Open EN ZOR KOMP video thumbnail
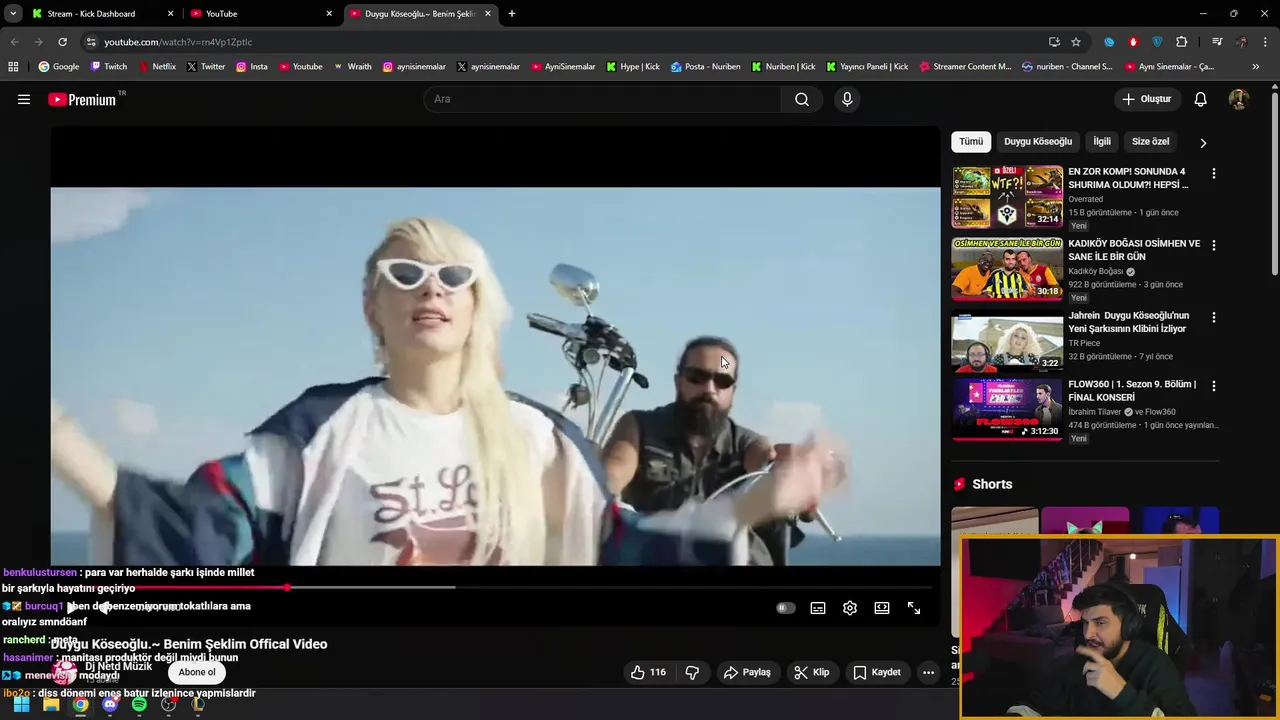Screen dimensions: 1280x720 (1007, 197)
